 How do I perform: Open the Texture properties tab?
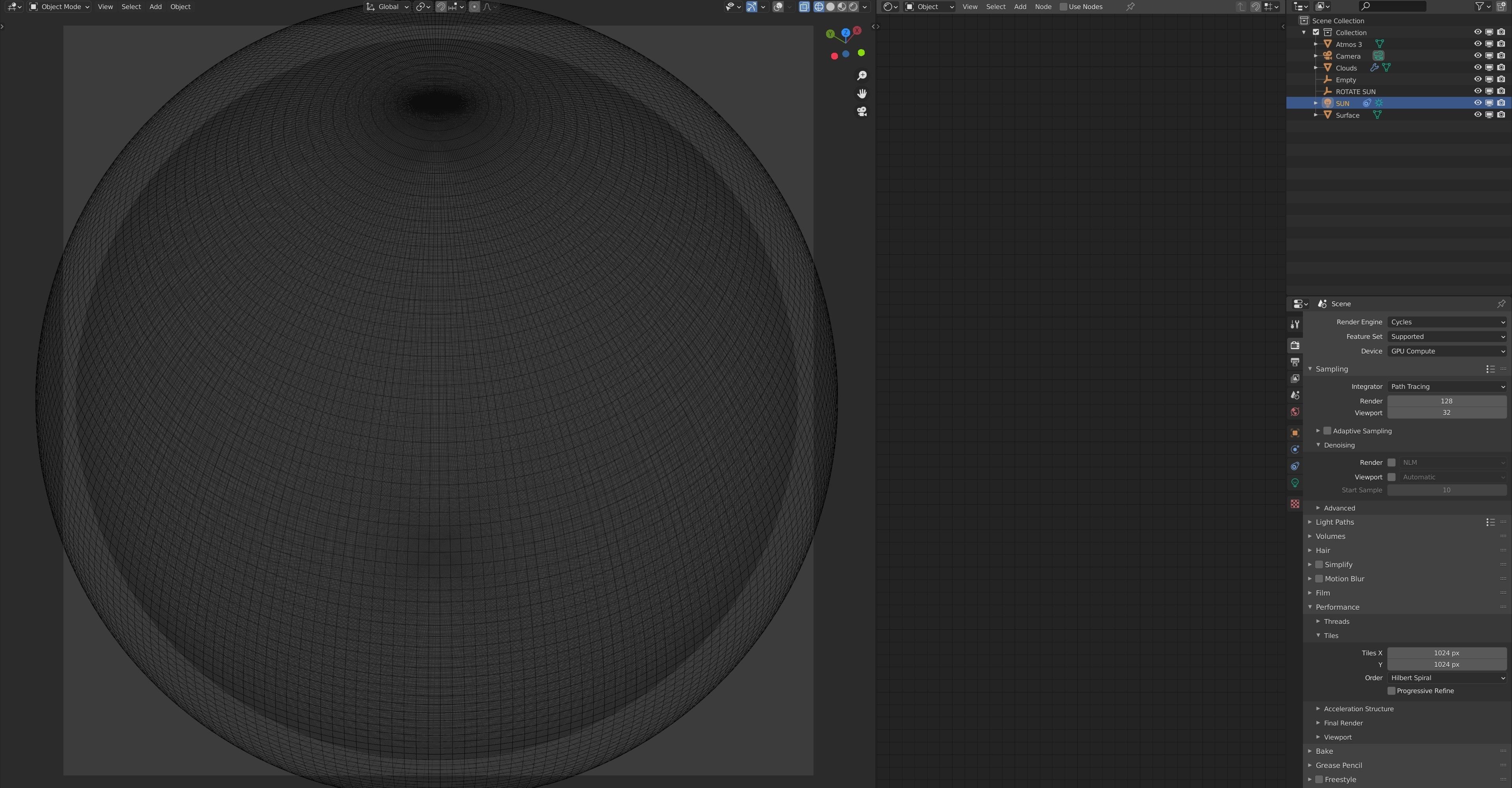click(1295, 504)
